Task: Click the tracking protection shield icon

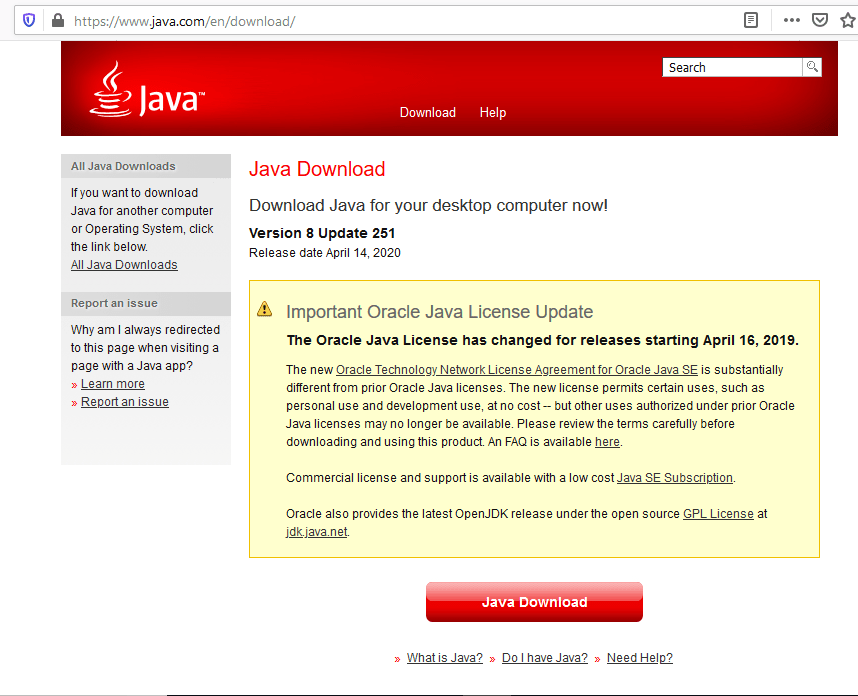Action: (x=29, y=20)
